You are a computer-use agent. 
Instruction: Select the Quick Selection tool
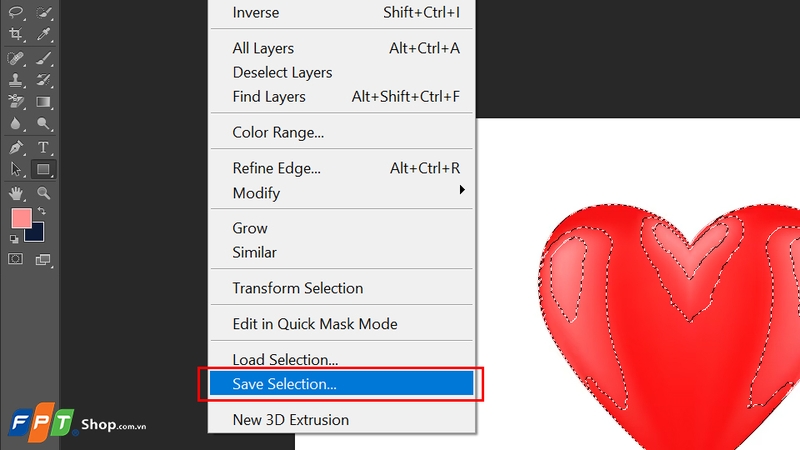coord(43,11)
